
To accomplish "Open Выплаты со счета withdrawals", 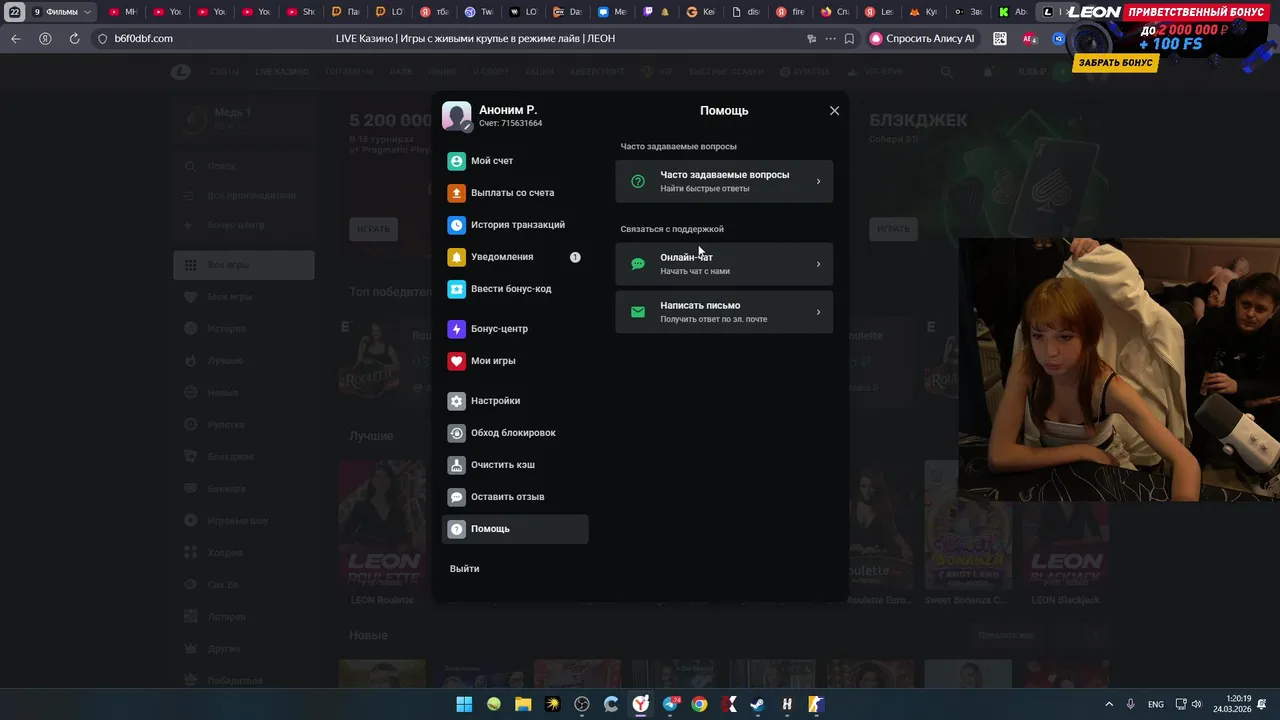I will (x=515, y=193).
